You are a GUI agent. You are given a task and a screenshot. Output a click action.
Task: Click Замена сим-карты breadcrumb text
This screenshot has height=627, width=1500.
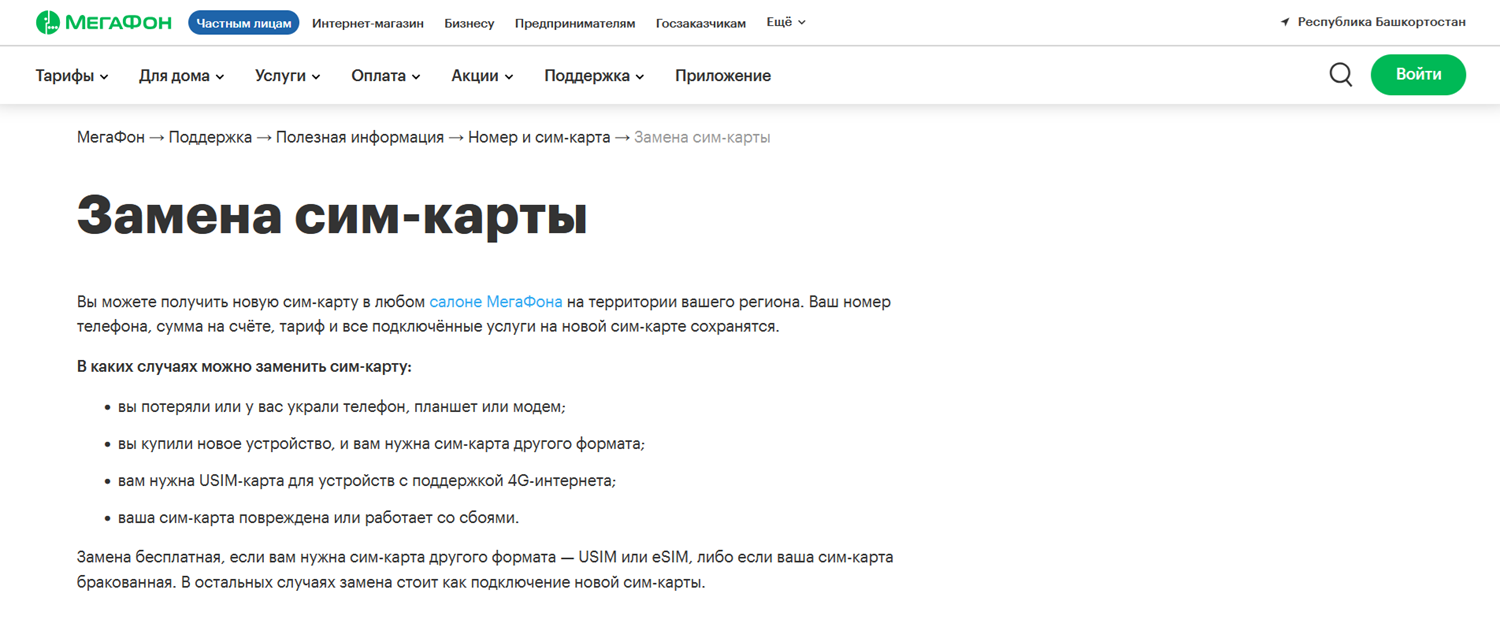[x=702, y=138]
